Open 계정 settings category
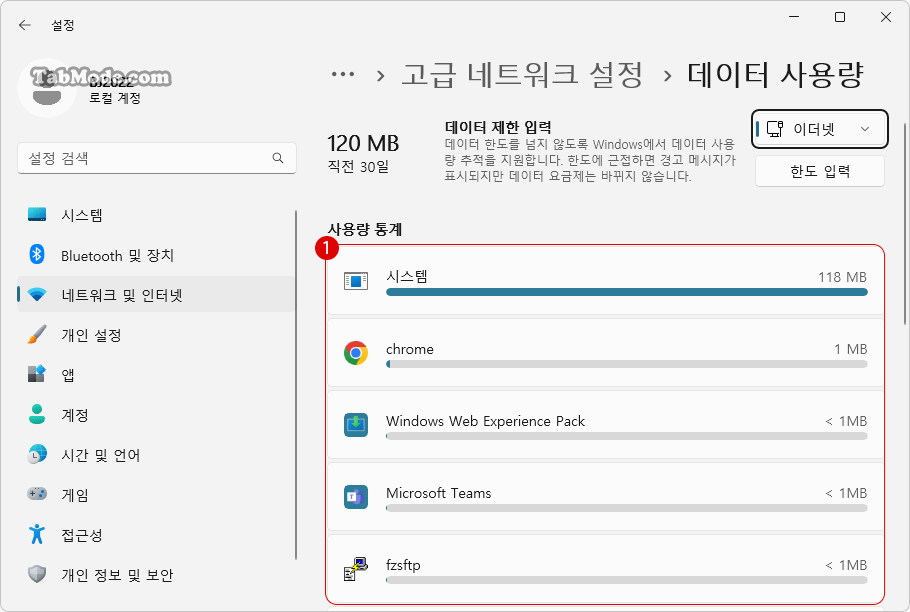 (156, 414)
